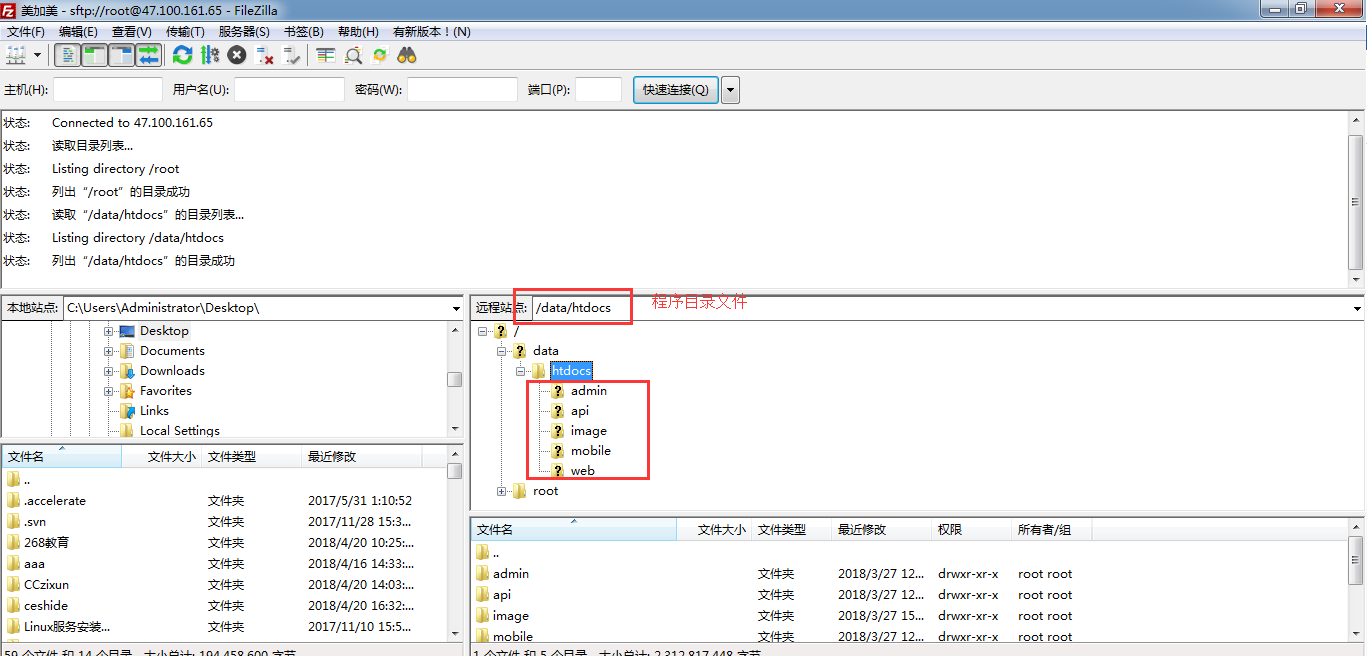This screenshot has width=1367, height=656.
Task: Select Local Settings in the local tree
Action: point(180,431)
